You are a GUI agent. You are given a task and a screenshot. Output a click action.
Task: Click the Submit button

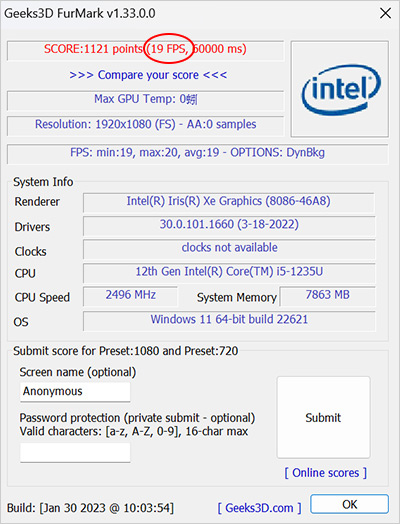[323, 417]
